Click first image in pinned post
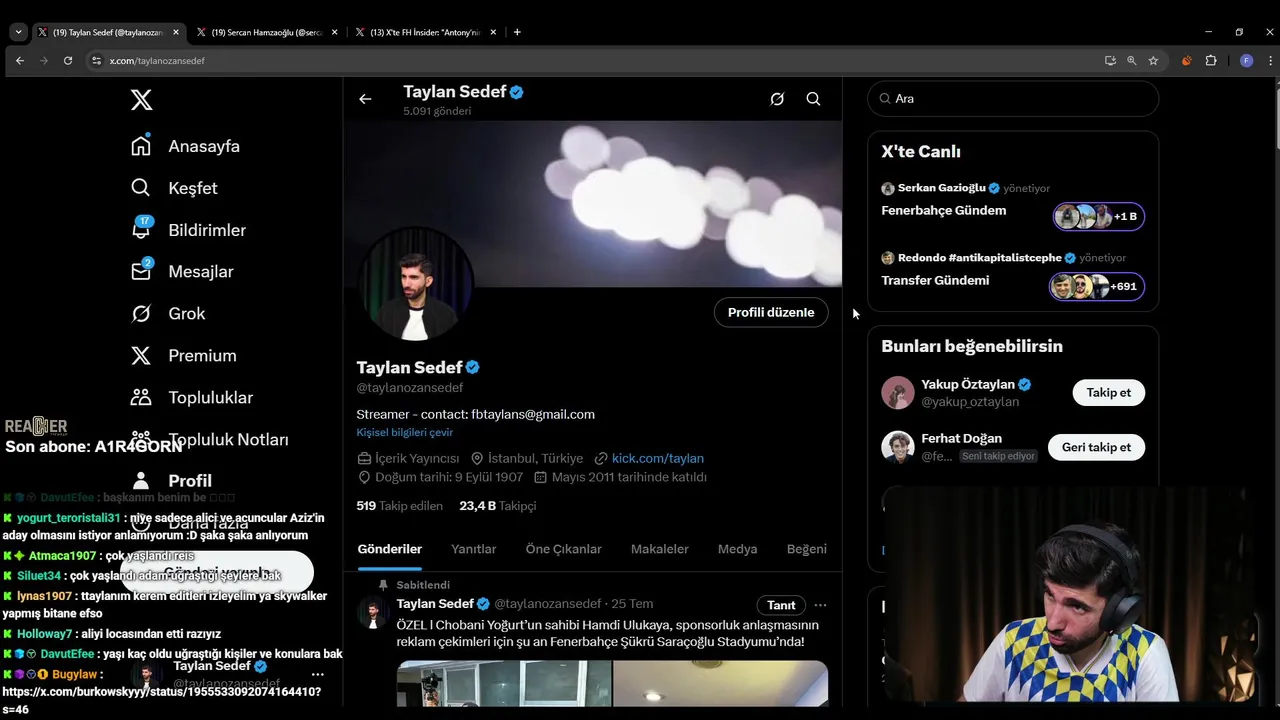1280x720 pixels. (503, 683)
